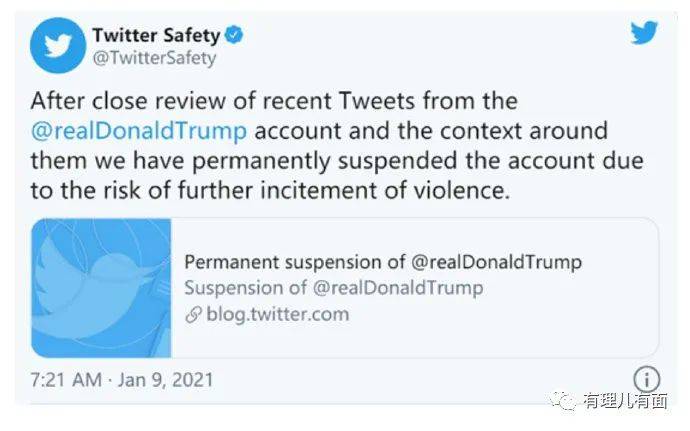
Task: Click the gray "Suspension of @realDonaldTrump" card subtitle
Action: pyautogui.click(x=334, y=288)
